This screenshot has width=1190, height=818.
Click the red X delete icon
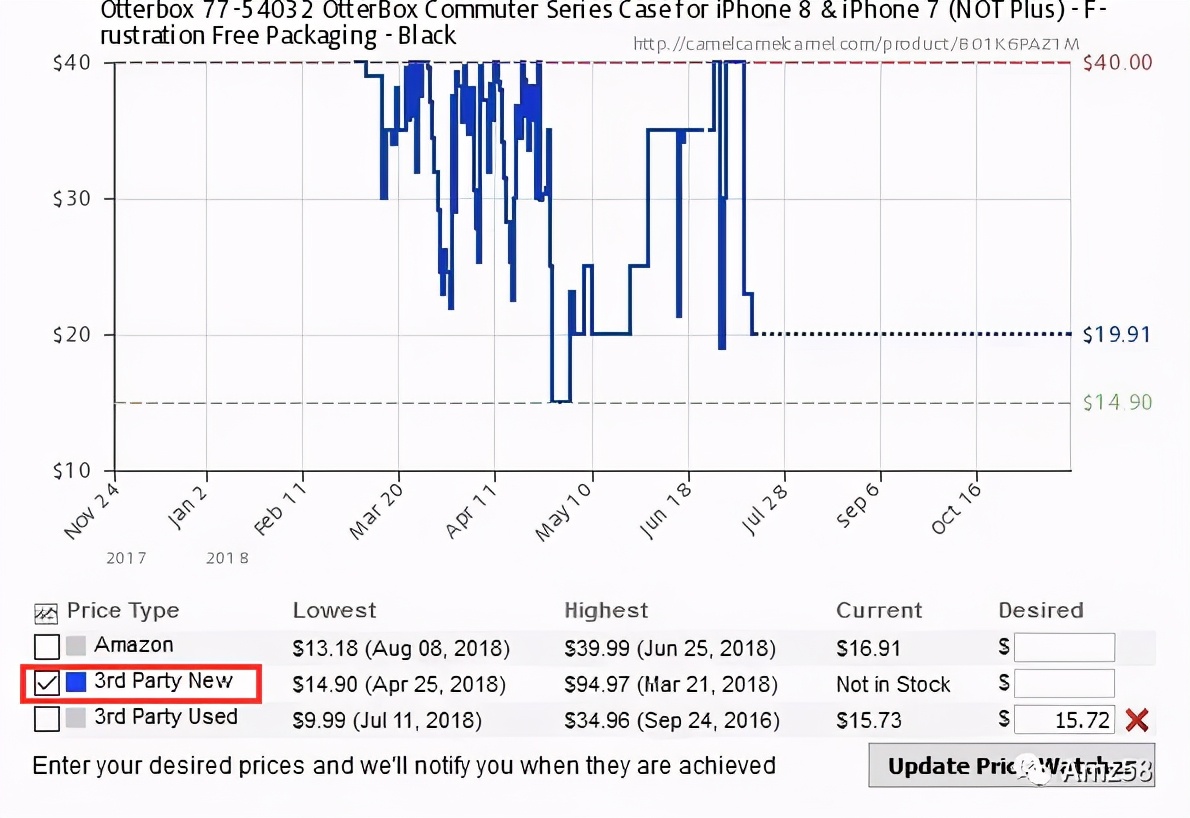pyautogui.click(x=1137, y=719)
